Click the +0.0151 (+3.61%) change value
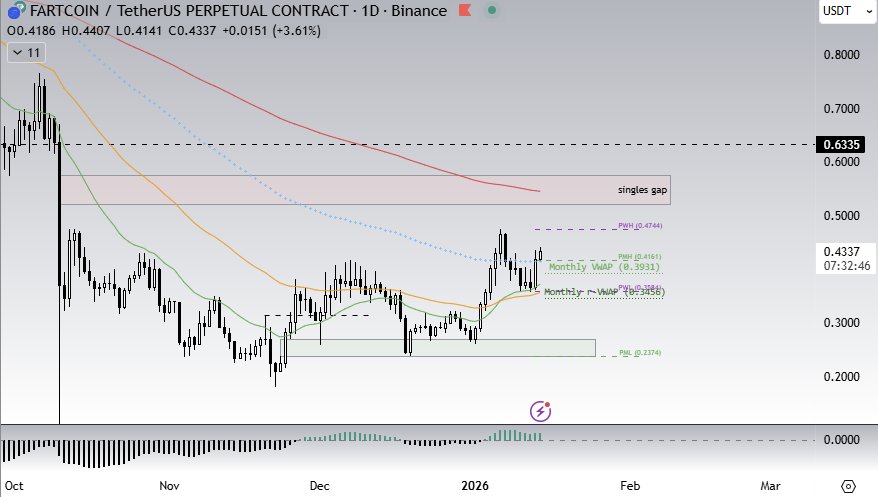 coord(271,31)
